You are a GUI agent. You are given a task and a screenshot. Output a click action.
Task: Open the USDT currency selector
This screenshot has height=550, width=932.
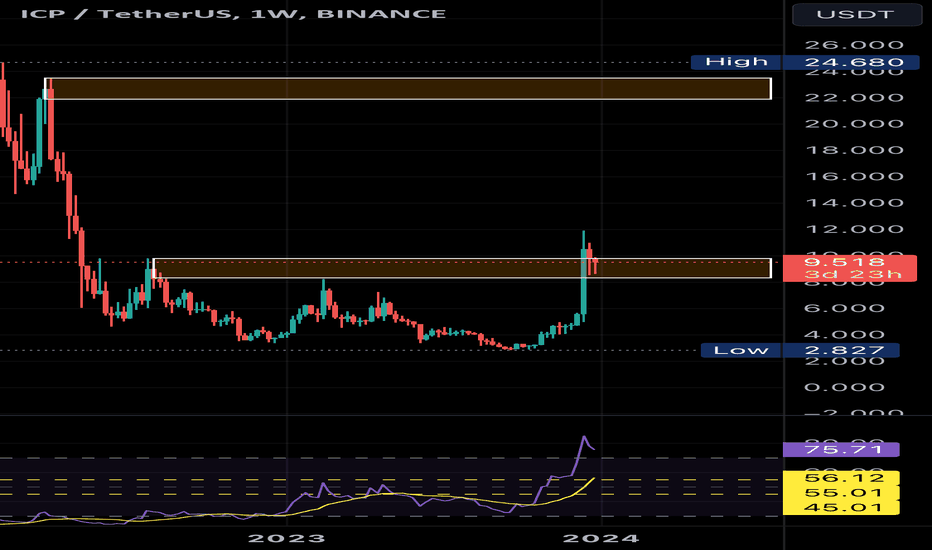857,14
